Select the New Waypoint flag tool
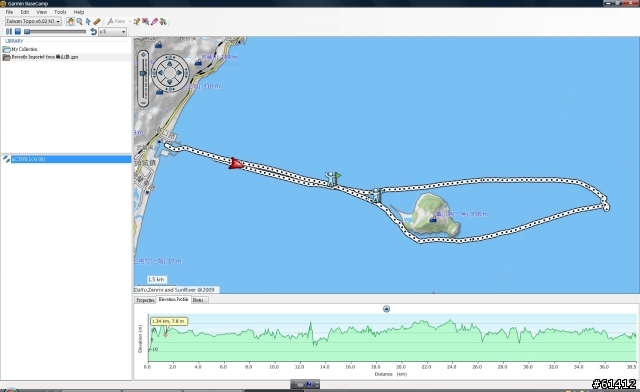The height and width of the screenshot is (392, 640). [136, 21]
